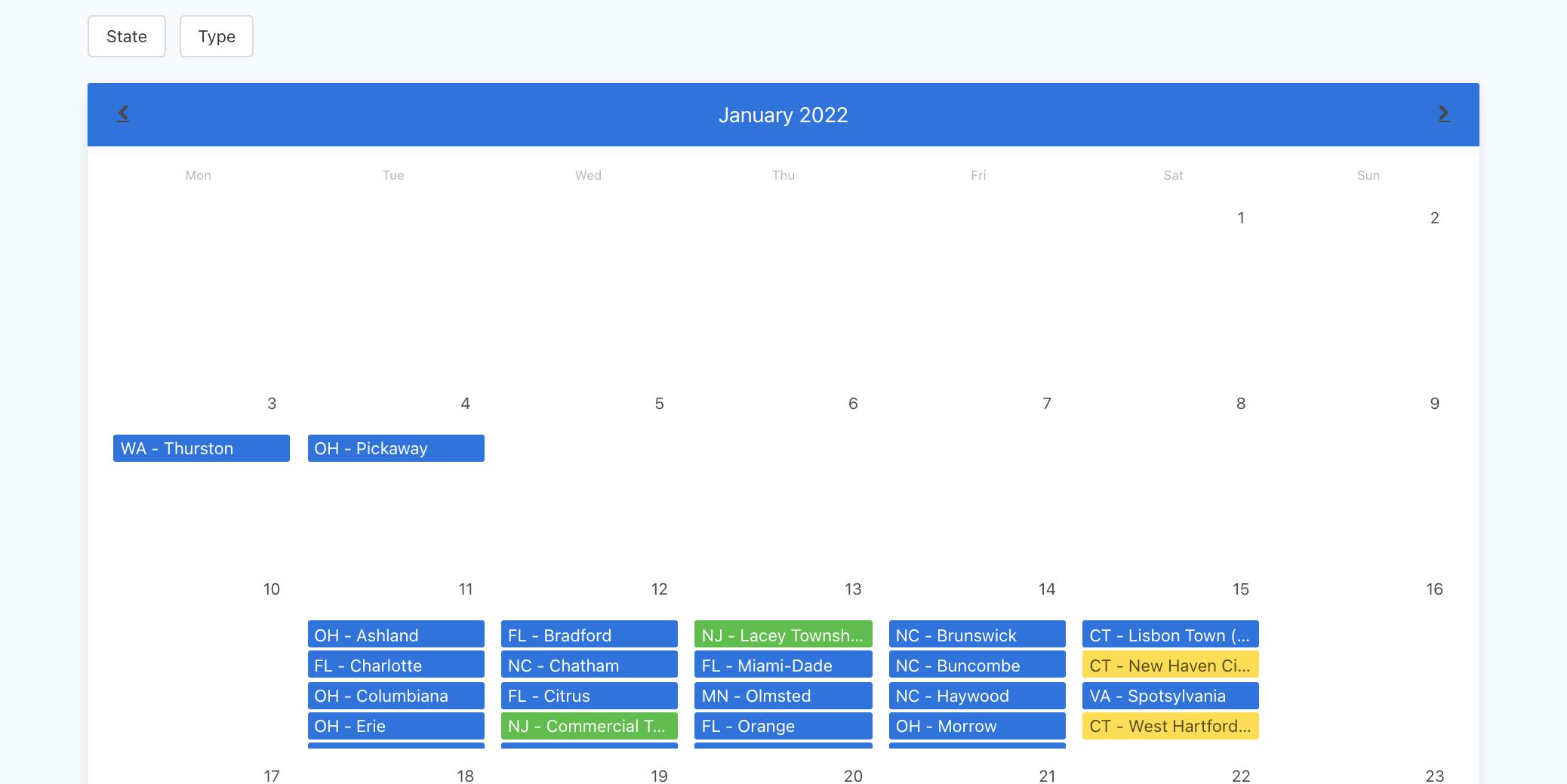The image size is (1567, 784).
Task: Click the VA - Spotsylvania event
Action: click(1171, 695)
